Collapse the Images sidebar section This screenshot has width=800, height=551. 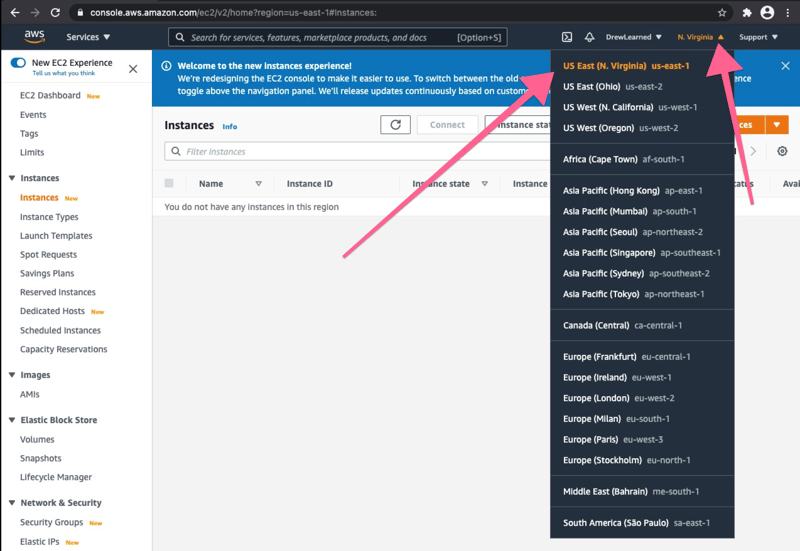(12, 375)
